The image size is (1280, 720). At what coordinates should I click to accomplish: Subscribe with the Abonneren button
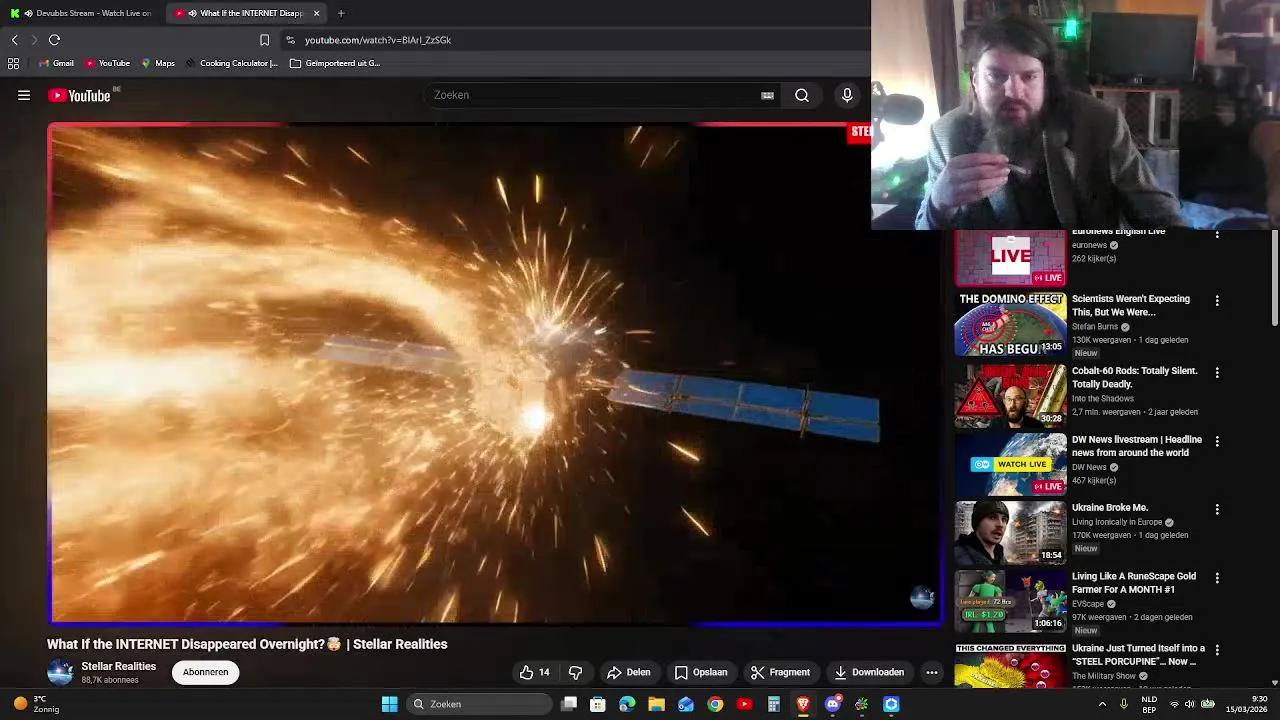(205, 672)
